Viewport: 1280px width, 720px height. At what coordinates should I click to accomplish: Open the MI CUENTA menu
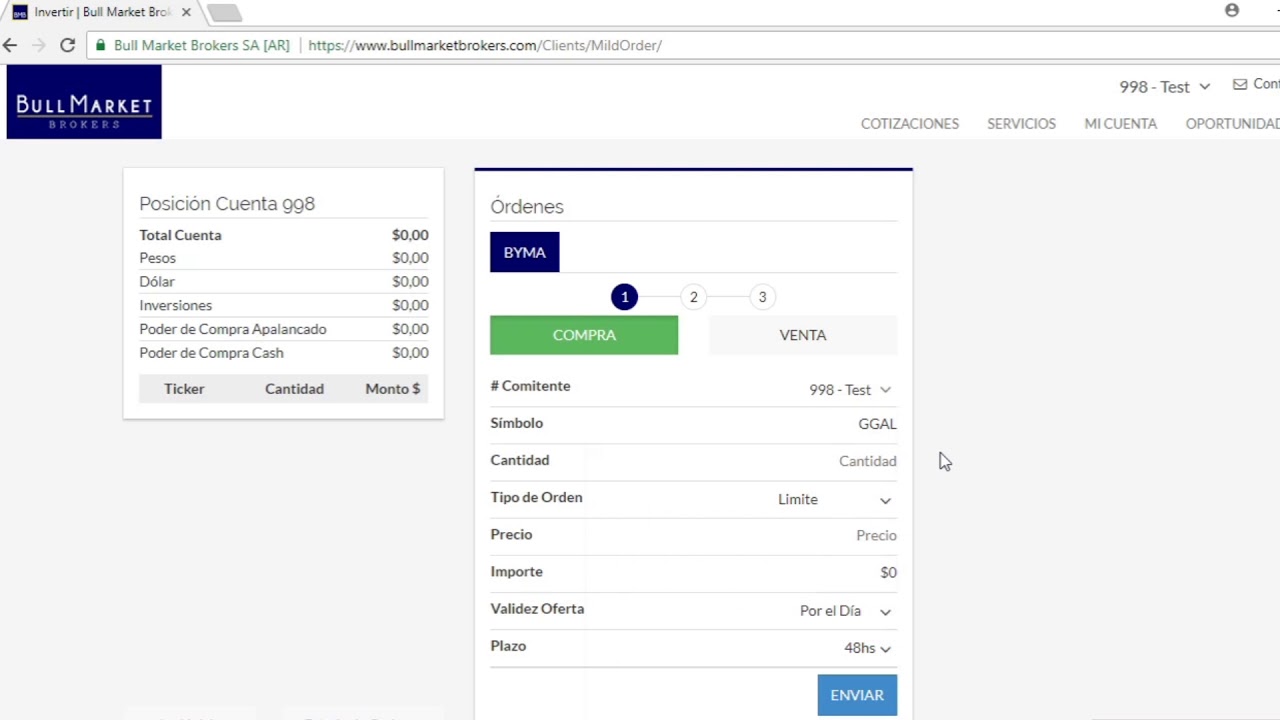[1120, 124]
